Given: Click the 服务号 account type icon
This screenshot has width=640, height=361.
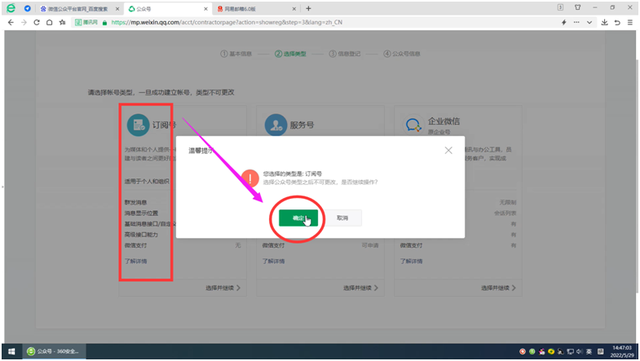Looking at the screenshot, I should (x=276, y=125).
